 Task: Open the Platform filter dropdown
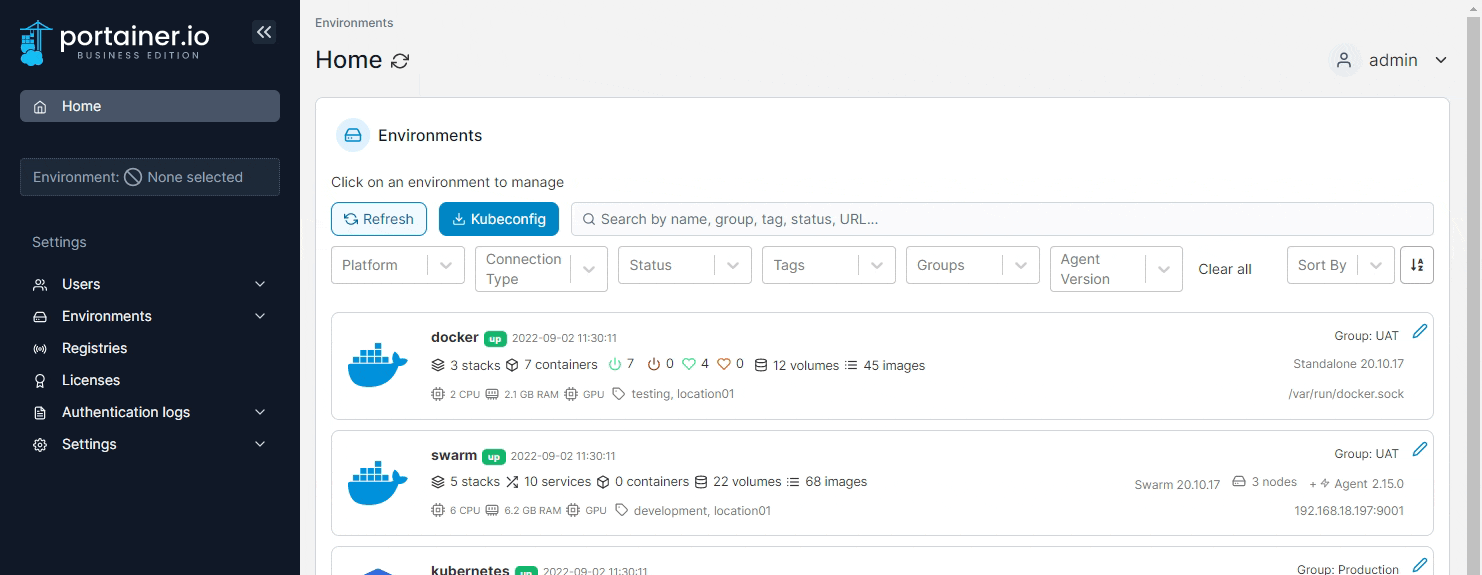click(398, 265)
